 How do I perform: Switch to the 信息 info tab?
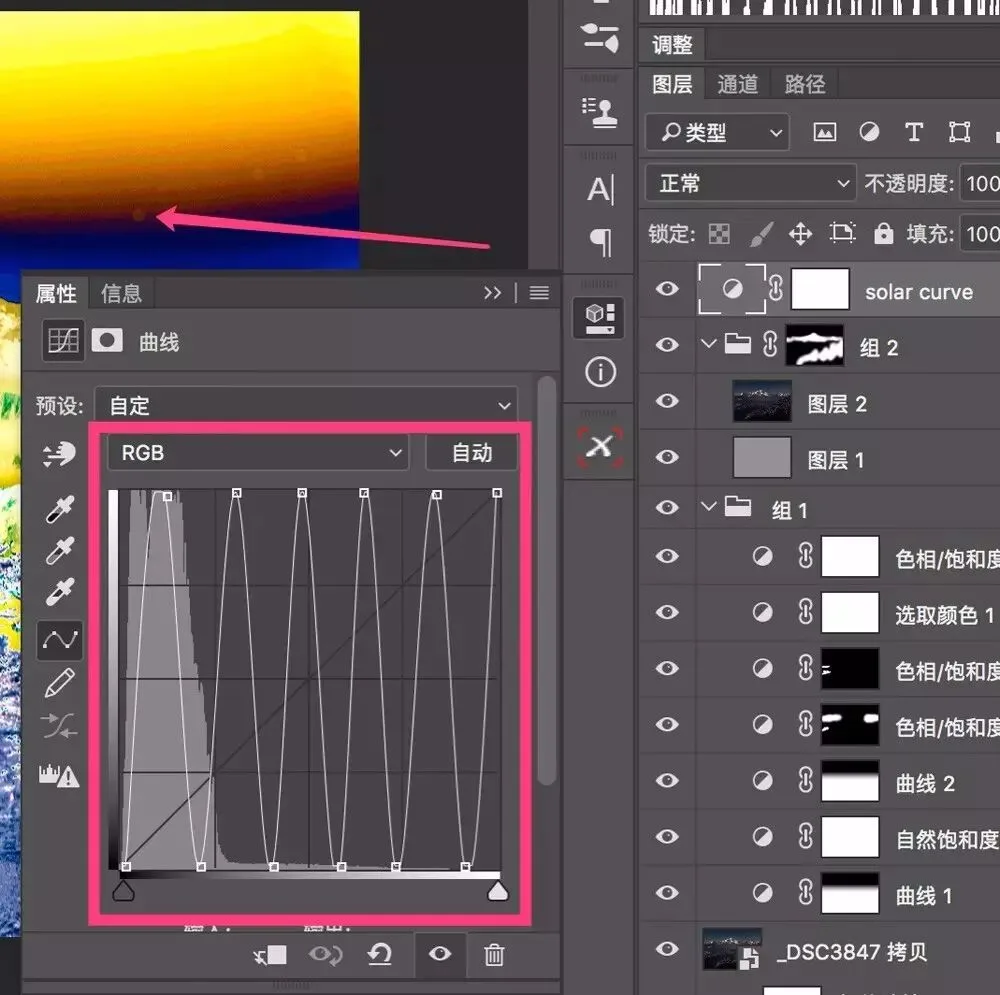pos(121,293)
